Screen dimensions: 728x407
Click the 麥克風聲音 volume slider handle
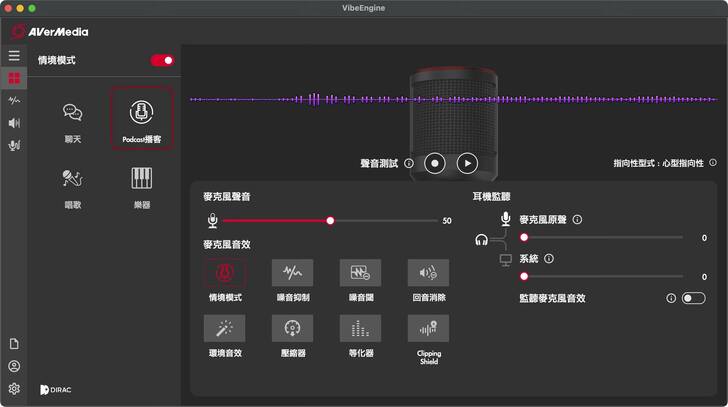(330, 221)
